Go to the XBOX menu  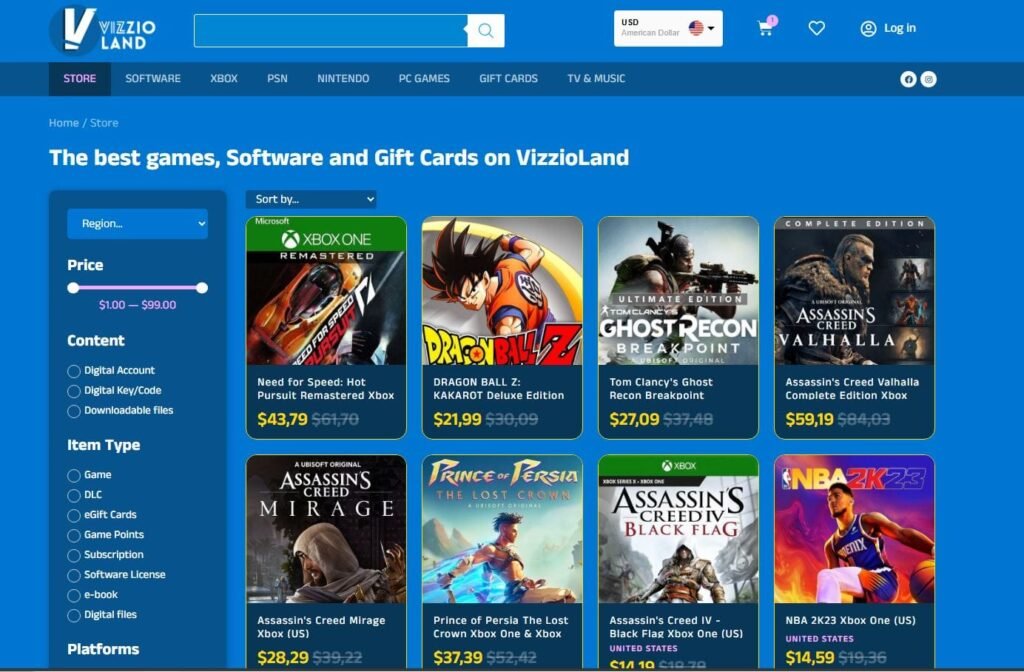(x=224, y=79)
